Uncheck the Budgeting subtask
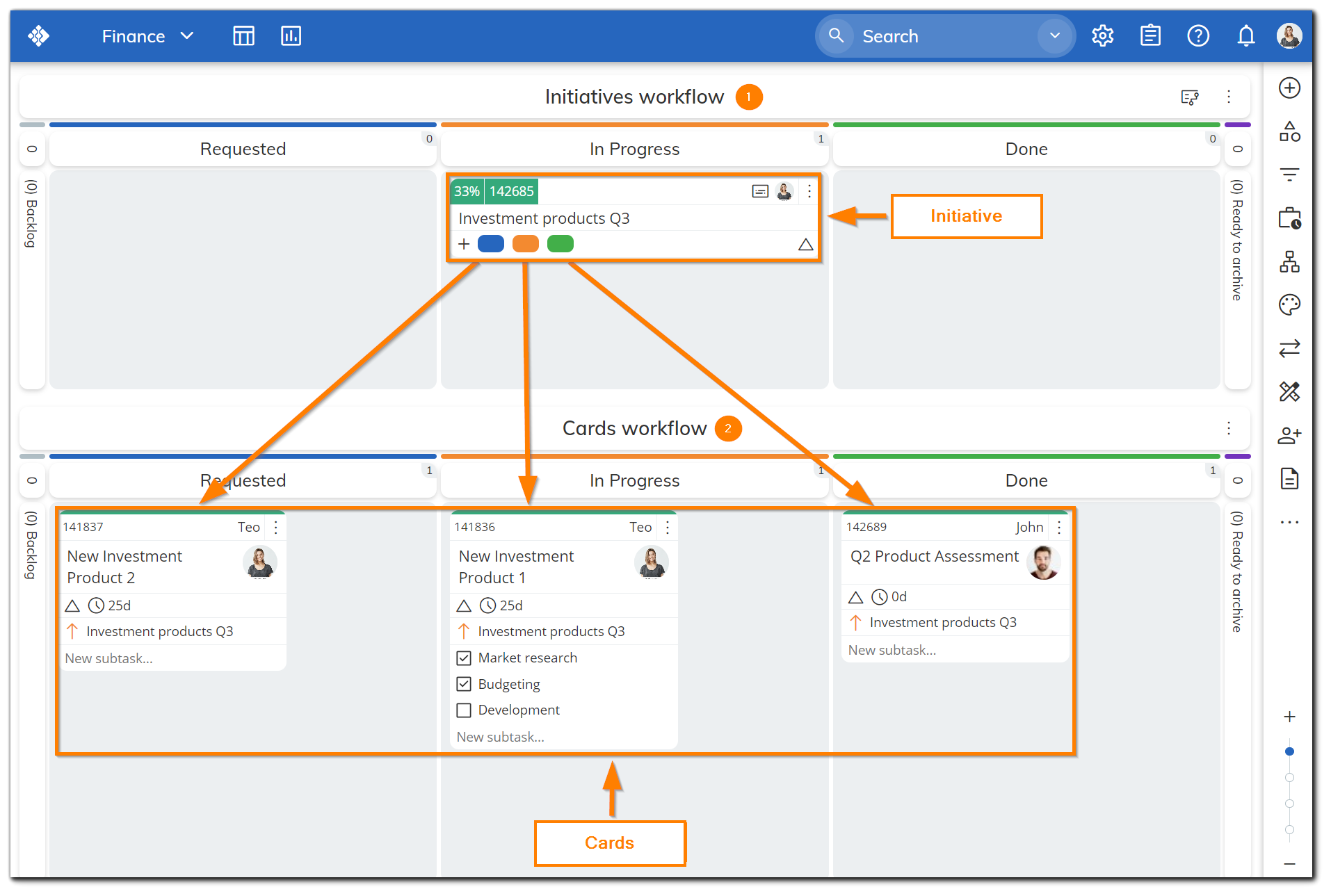Image resolution: width=1331 pixels, height=896 pixels. (x=465, y=684)
